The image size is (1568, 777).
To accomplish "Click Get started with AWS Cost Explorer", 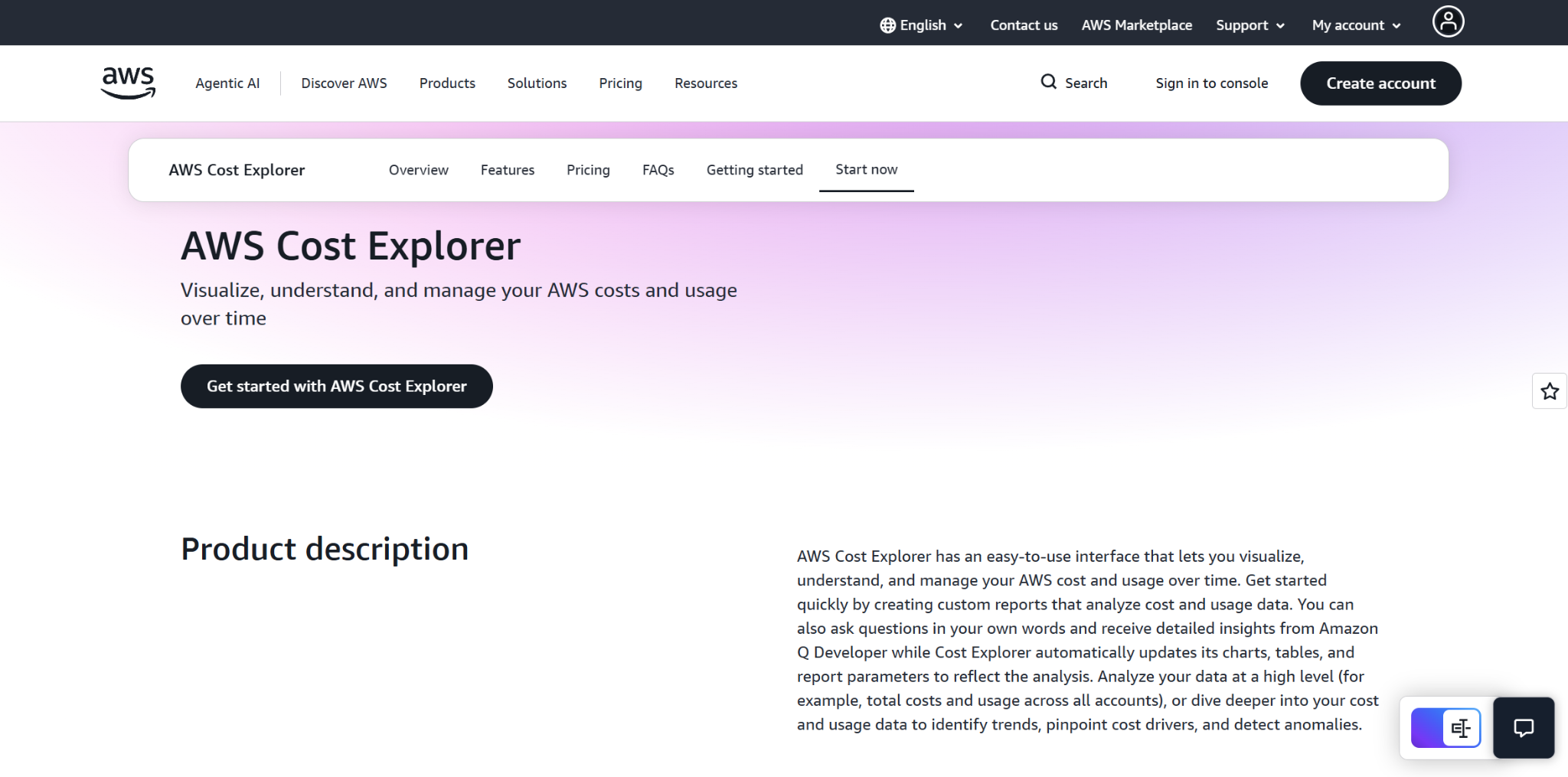I will pyautogui.click(x=336, y=386).
